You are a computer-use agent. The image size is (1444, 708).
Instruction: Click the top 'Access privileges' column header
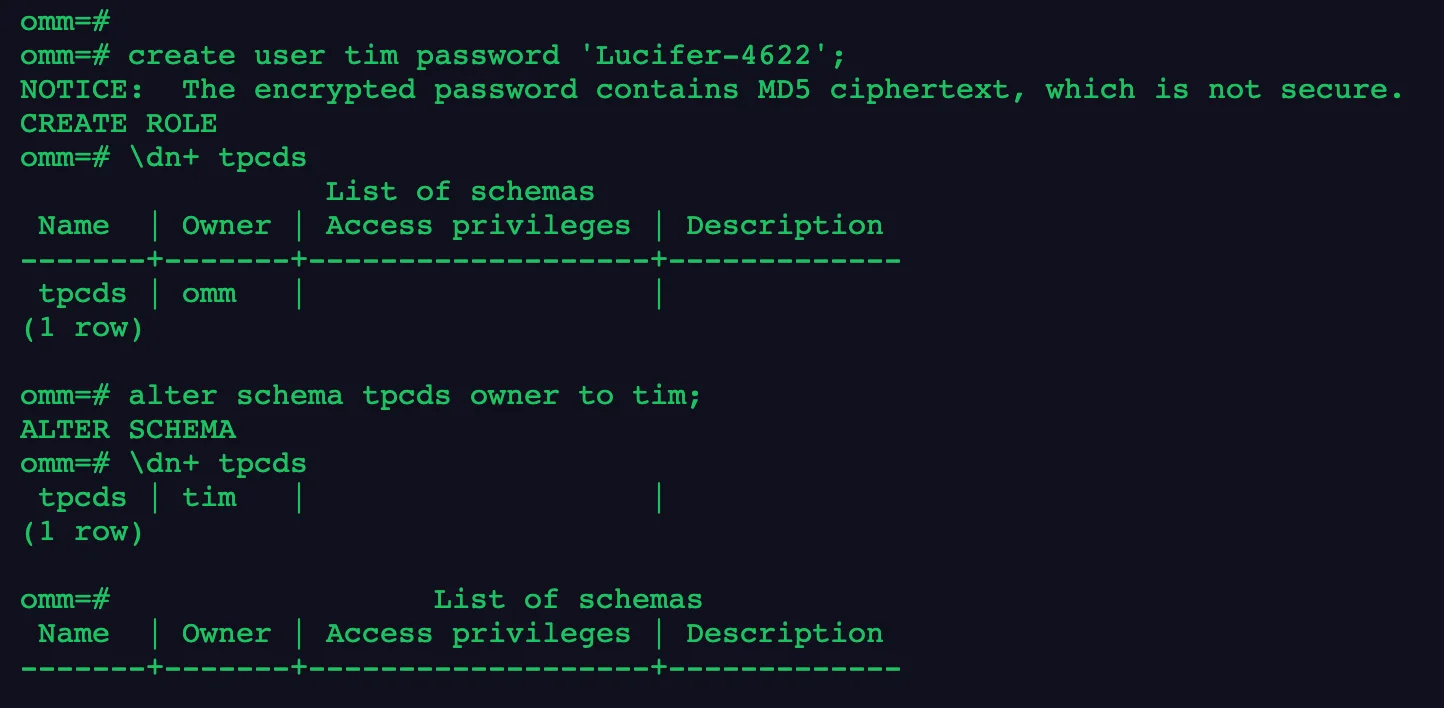[x=478, y=225]
